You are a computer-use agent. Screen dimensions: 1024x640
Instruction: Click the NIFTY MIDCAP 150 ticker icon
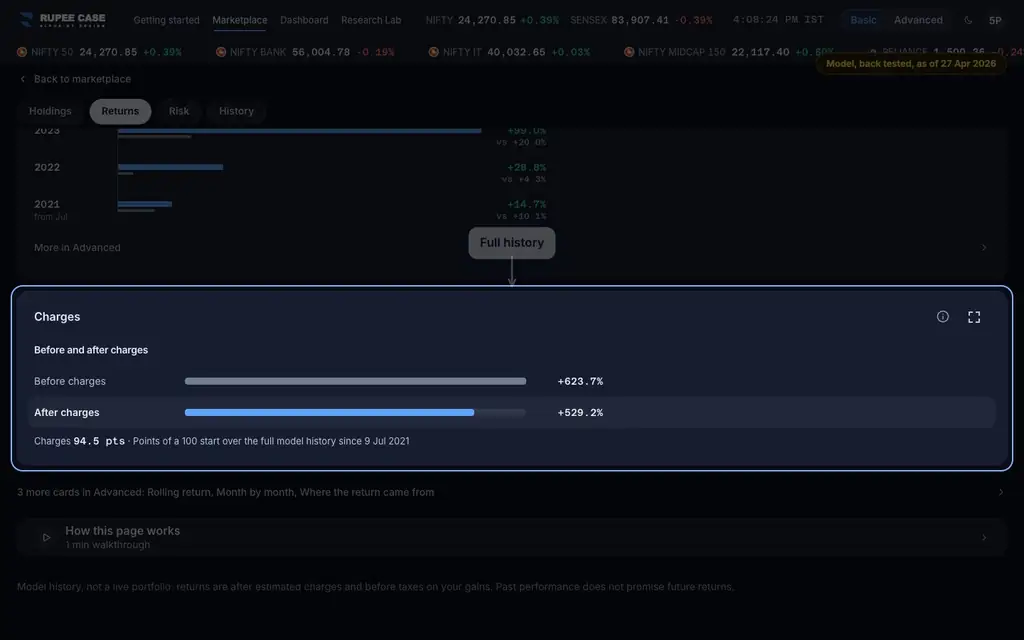click(x=629, y=52)
